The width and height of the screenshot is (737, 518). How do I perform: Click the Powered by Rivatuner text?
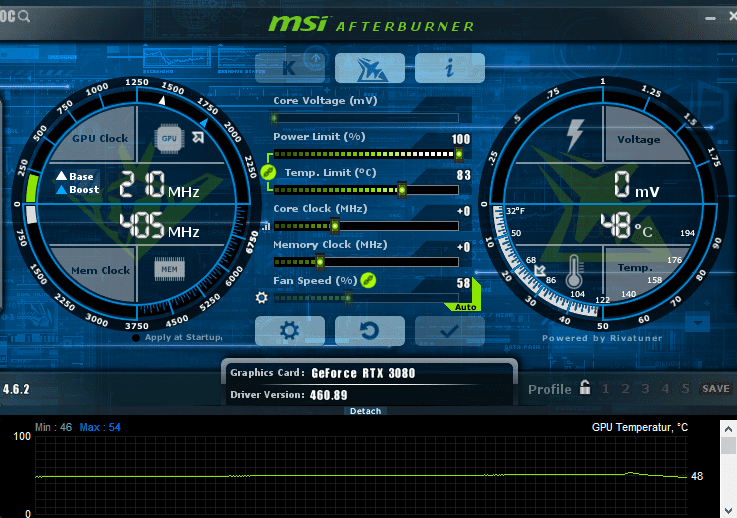click(x=602, y=338)
